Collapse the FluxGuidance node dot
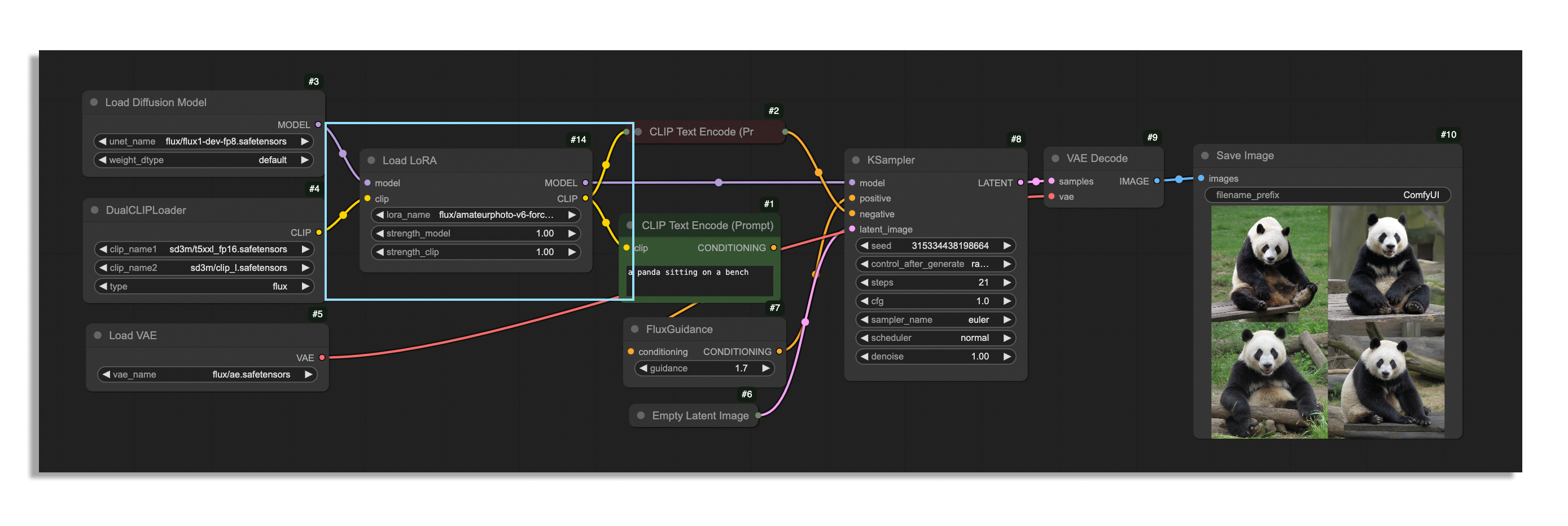Screen dimensions: 1568x526 635,328
